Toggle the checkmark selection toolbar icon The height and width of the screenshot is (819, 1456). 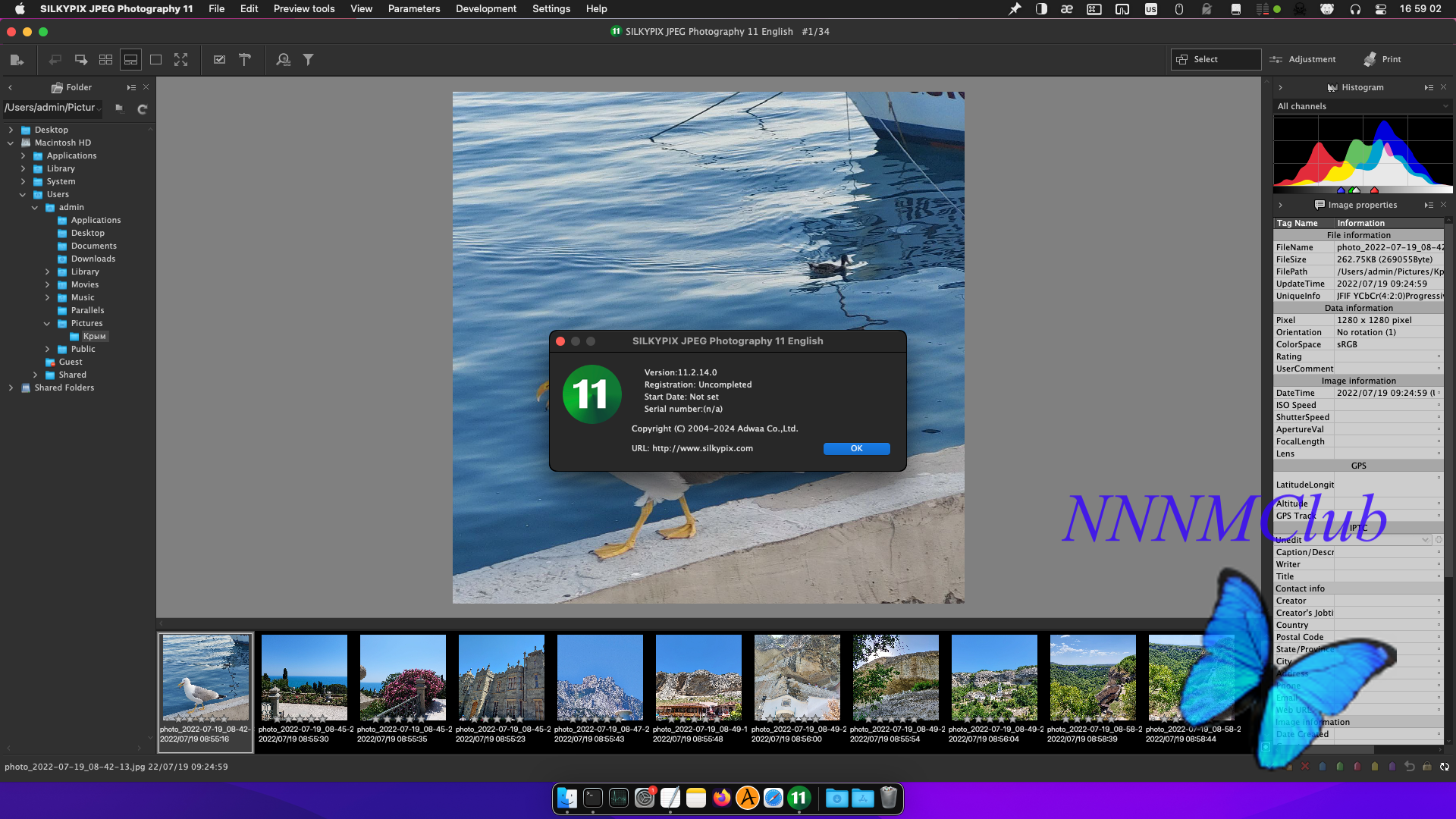(x=219, y=60)
